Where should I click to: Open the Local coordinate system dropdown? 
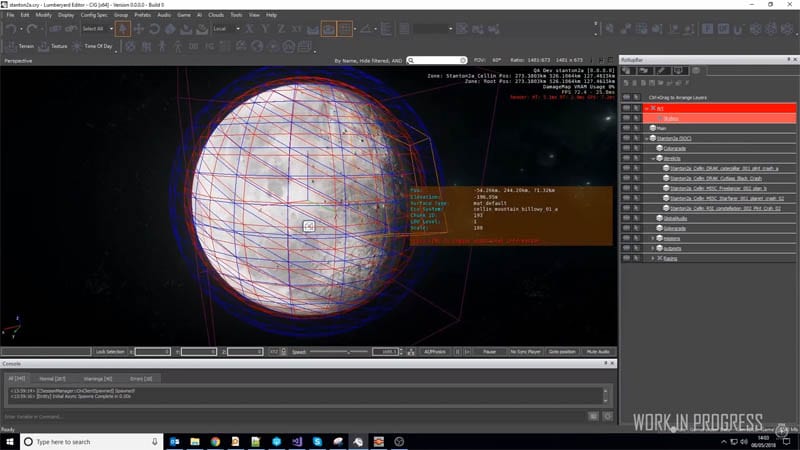point(226,29)
